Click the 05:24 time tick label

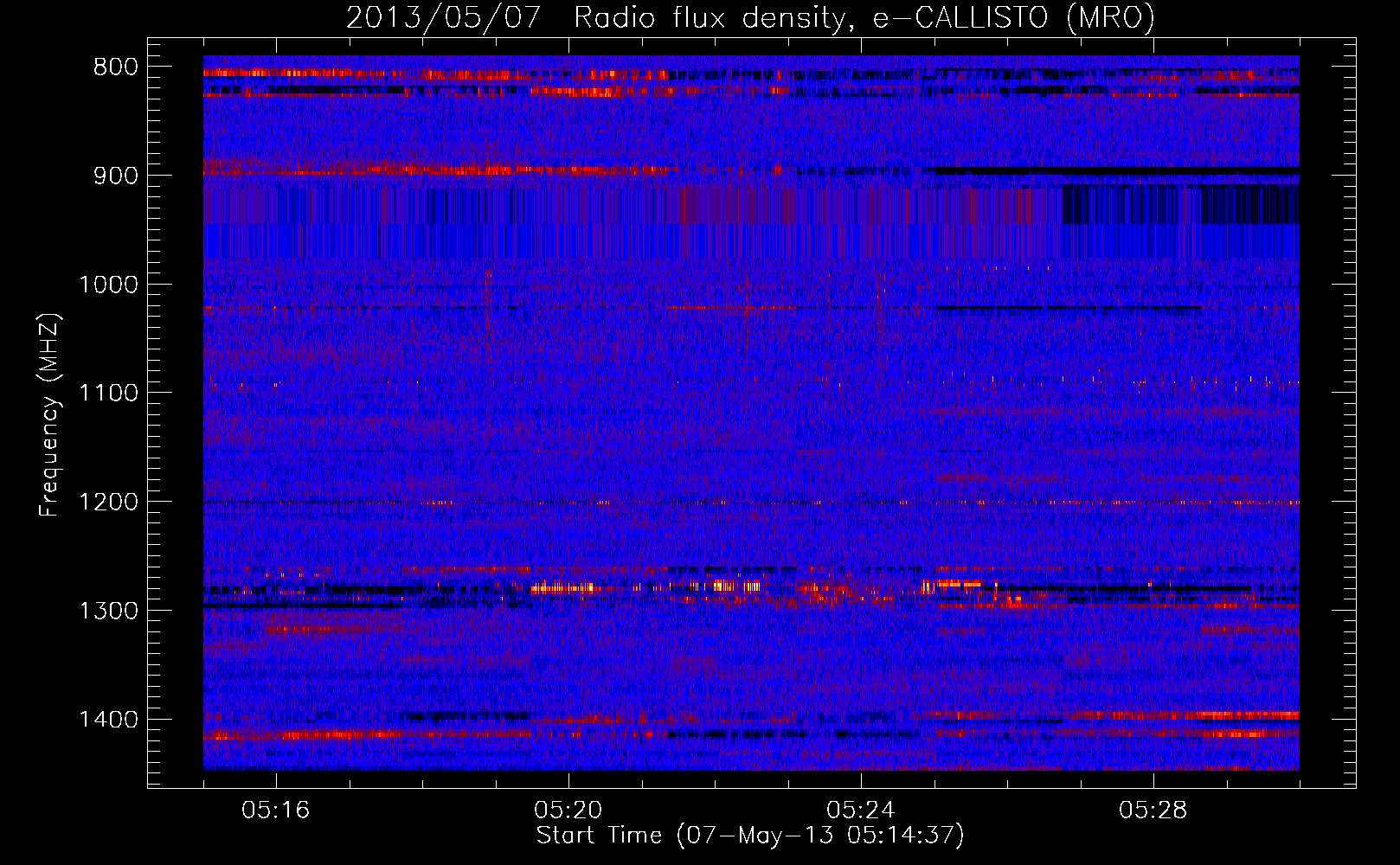(x=861, y=811)
